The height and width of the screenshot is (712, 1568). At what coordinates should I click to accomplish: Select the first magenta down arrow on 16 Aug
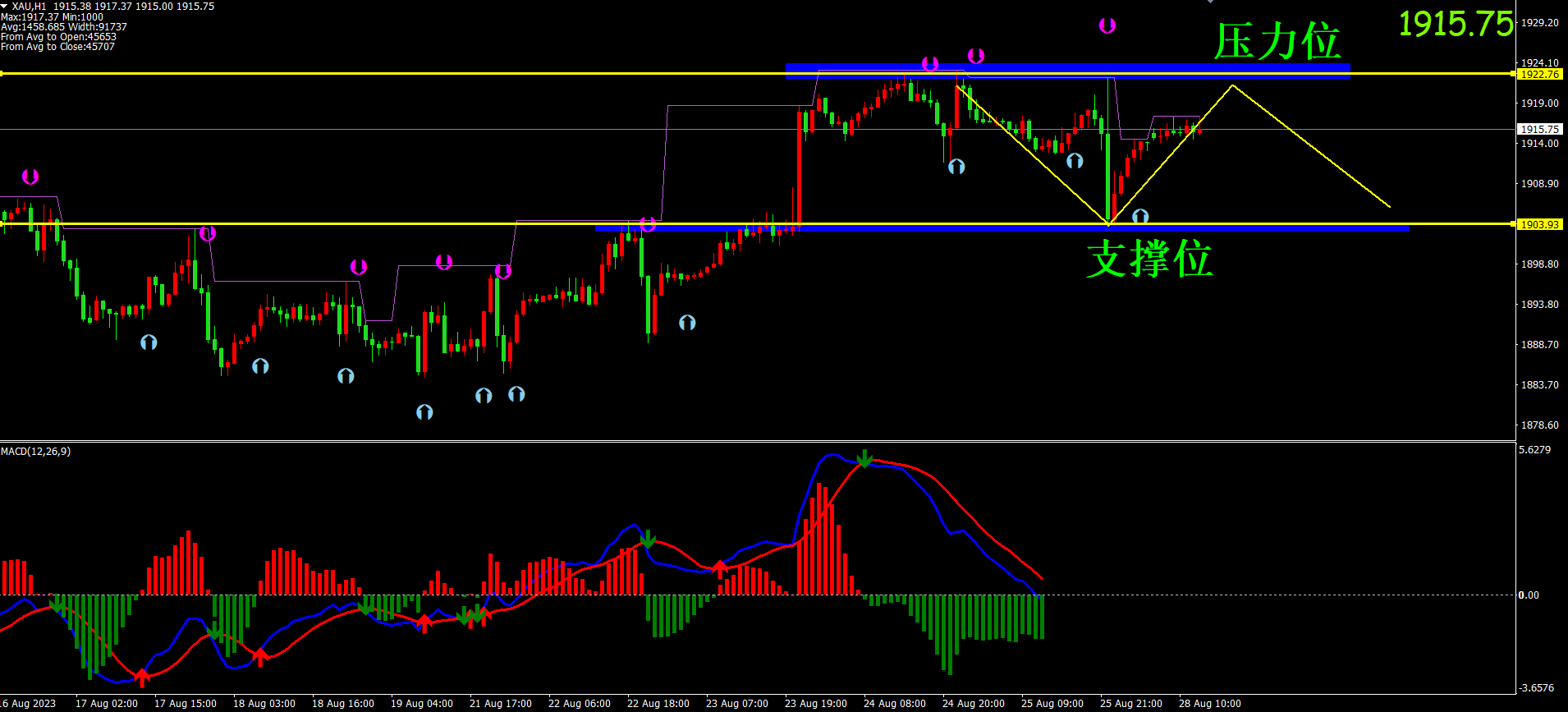click(30, 177)
